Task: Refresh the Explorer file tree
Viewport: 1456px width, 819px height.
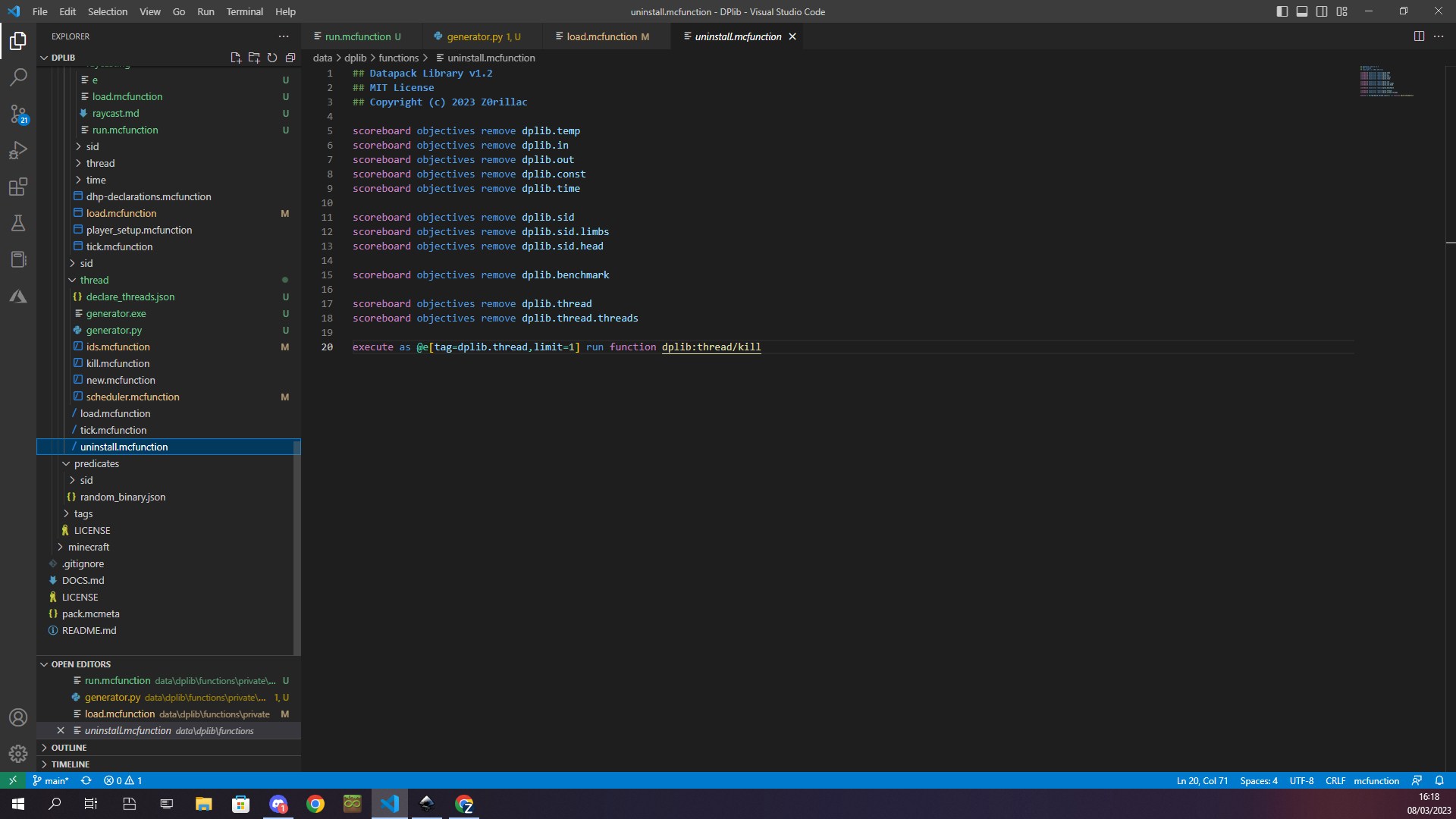Action: [x=272, y=57]
